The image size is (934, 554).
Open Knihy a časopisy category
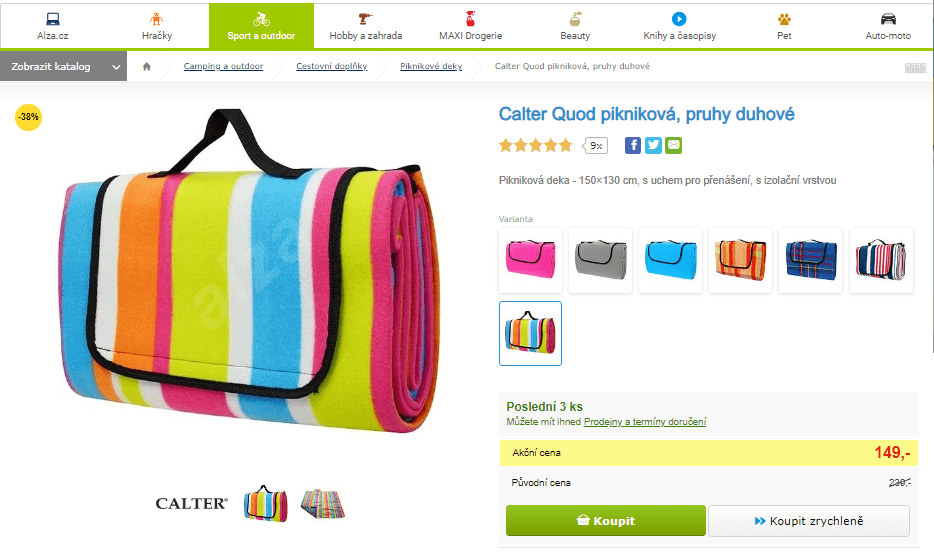(679, 26)
